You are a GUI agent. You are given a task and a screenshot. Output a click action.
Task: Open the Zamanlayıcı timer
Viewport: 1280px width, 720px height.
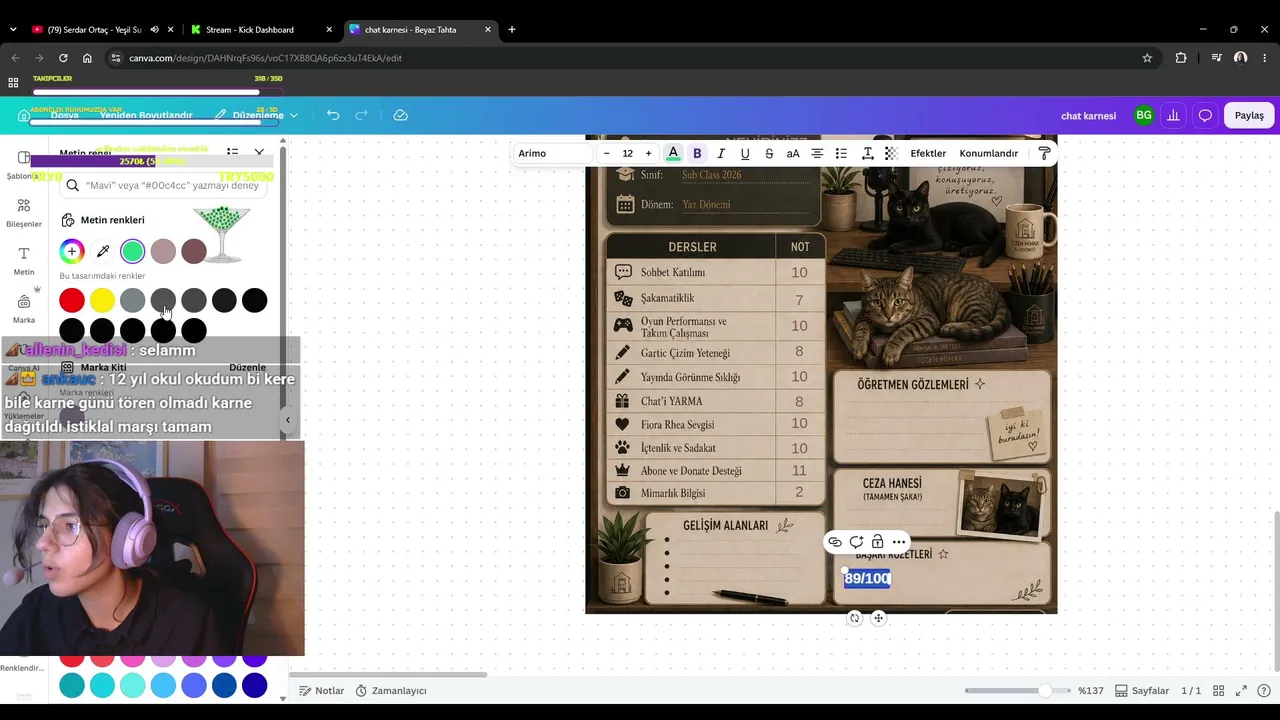391,691
